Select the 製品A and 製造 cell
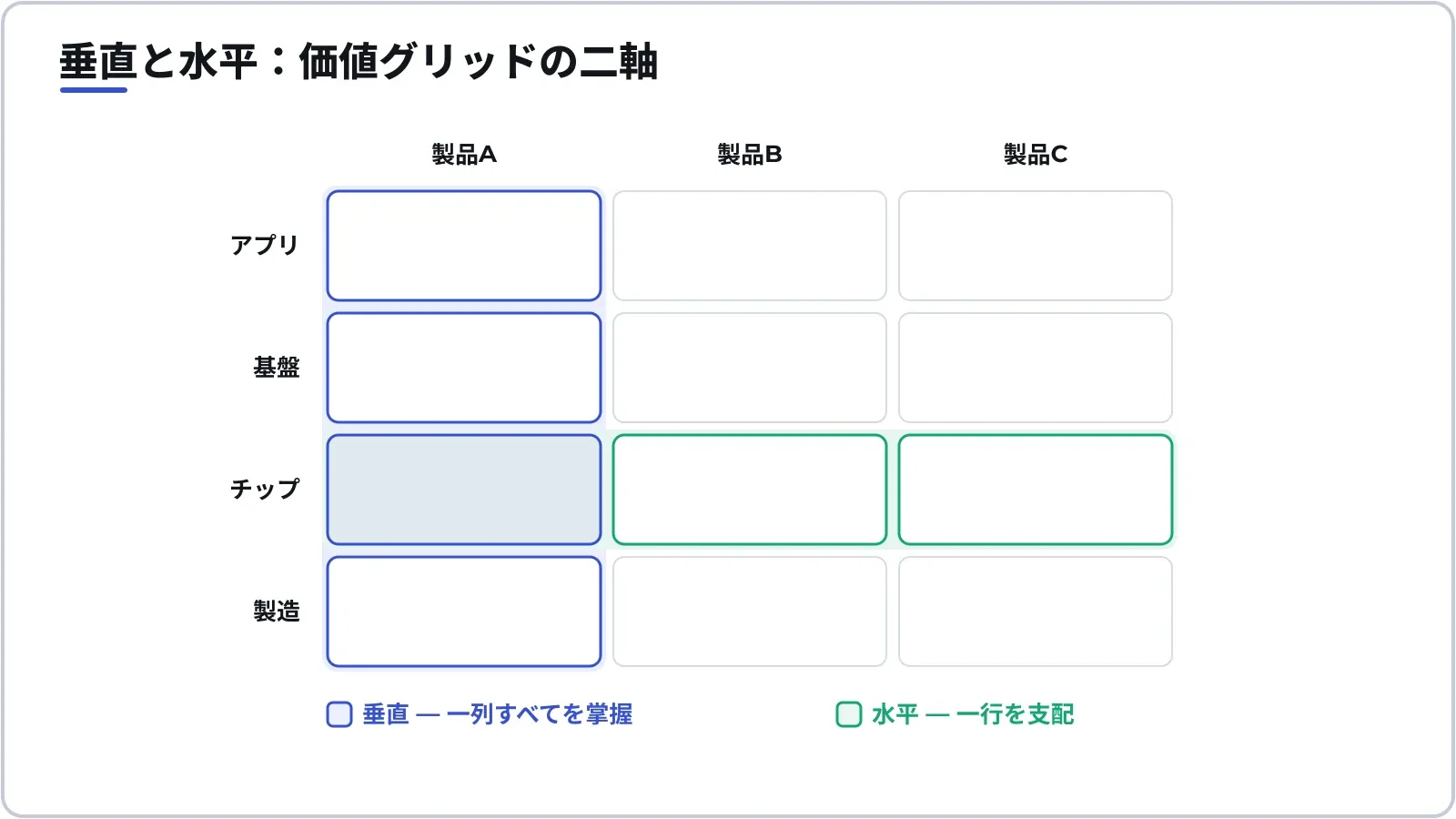1456x819 pixels. coord(464,612)
